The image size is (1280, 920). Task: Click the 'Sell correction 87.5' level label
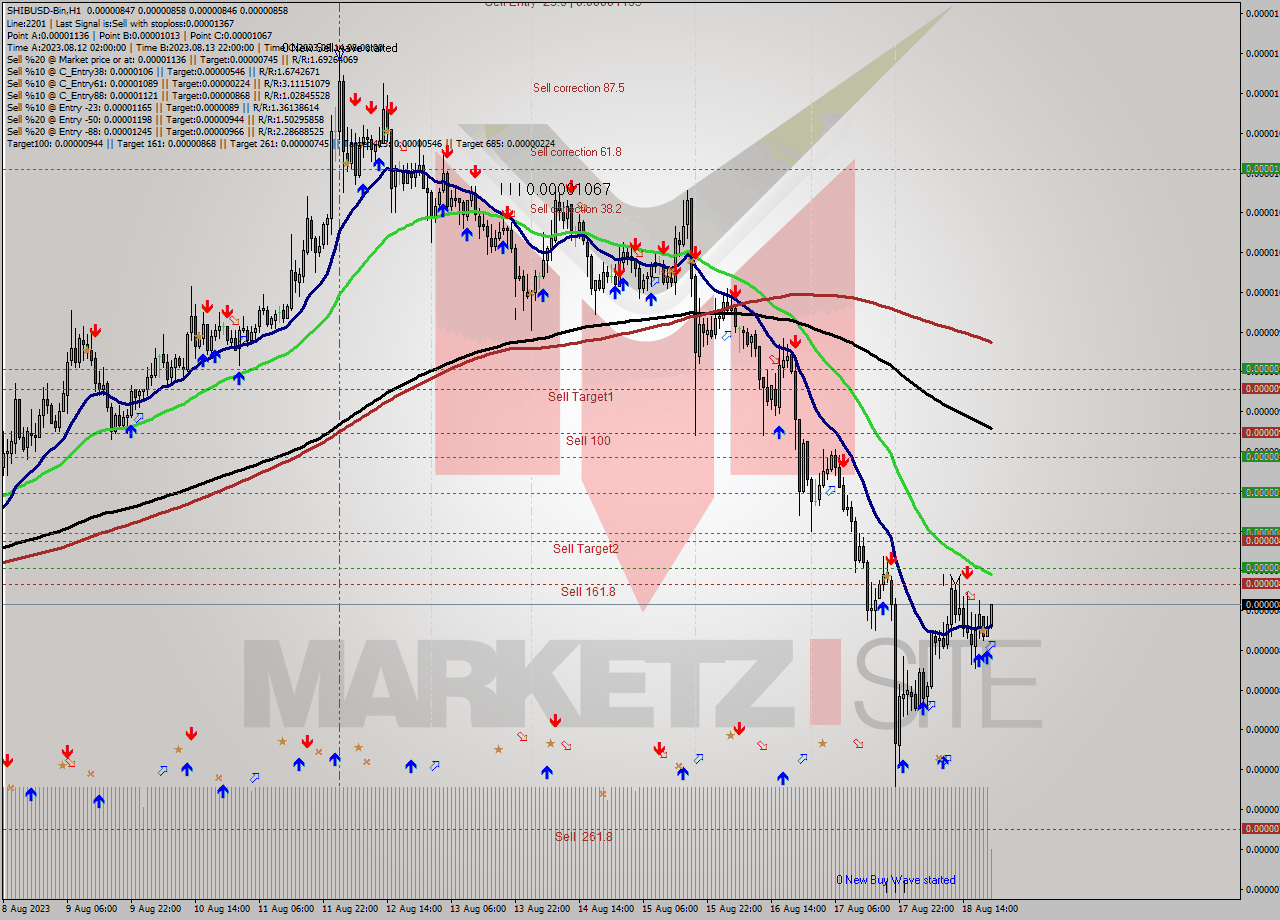point(578,88)
